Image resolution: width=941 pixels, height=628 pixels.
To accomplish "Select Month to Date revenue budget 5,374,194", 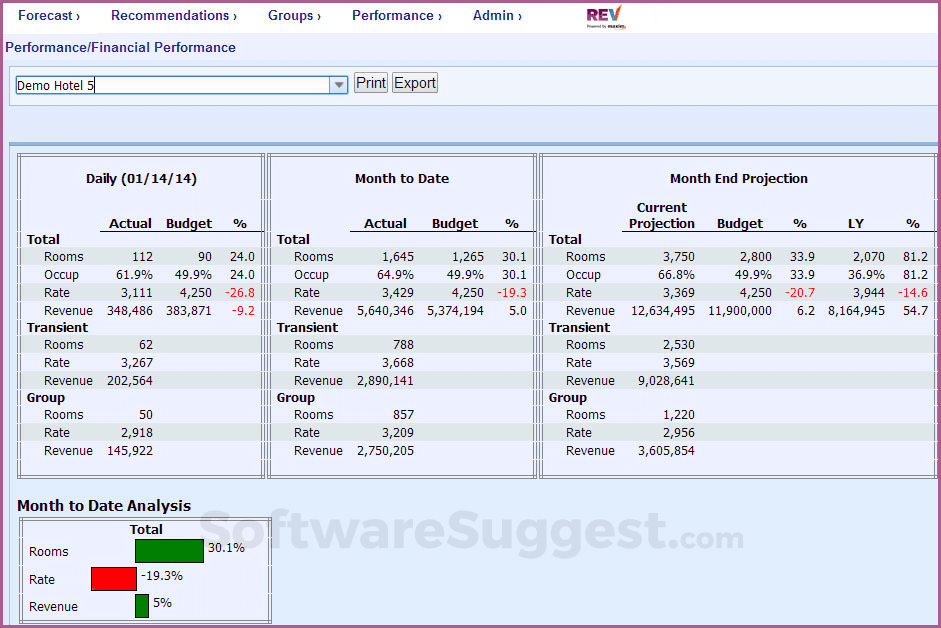I will (x=455, y=310).
